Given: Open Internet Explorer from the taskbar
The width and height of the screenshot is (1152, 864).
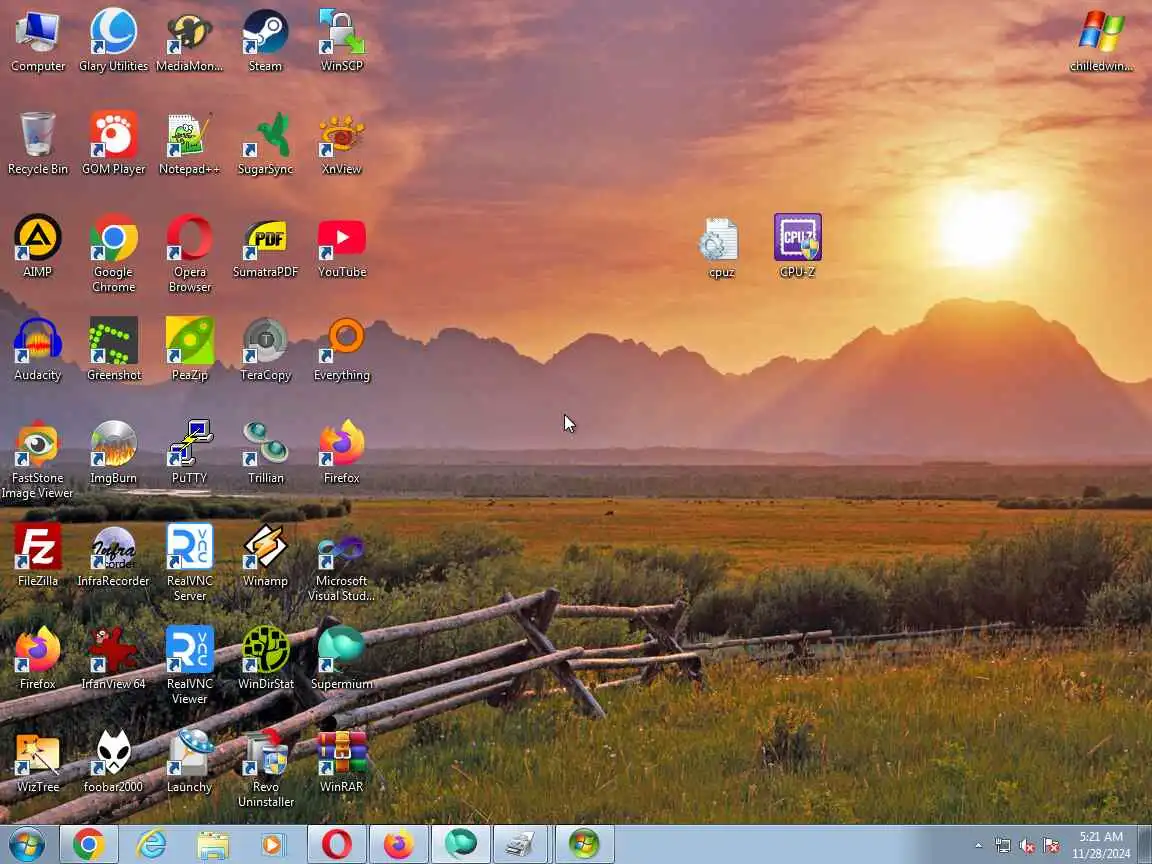Looking at the screenshot, I should pyautogui.click(x=151, y=844).
